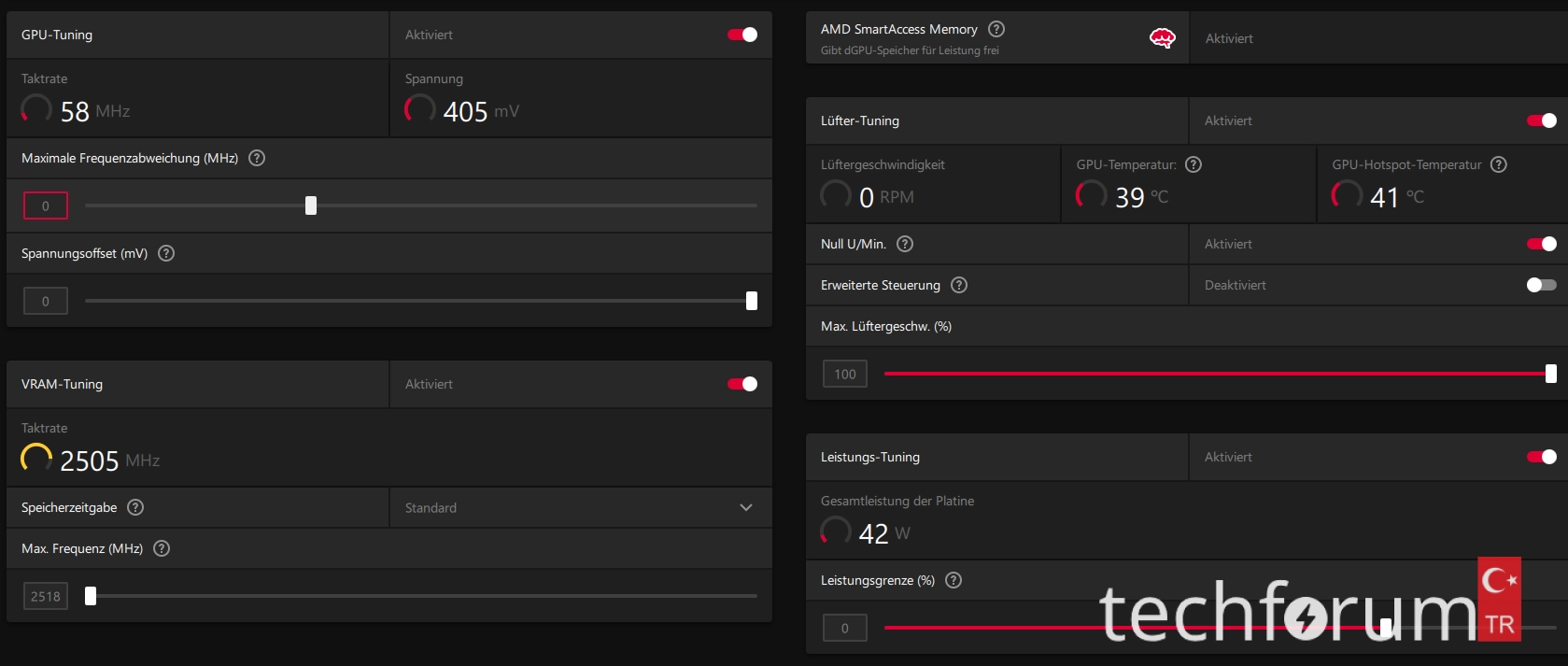Focus the Max. Frequenz 2518 field
1568x666 pixels.
click(46, 596)
